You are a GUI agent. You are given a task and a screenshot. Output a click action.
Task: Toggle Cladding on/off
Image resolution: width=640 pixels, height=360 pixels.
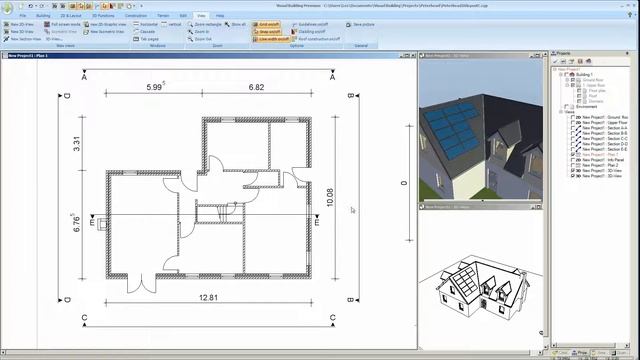[309, 31]
